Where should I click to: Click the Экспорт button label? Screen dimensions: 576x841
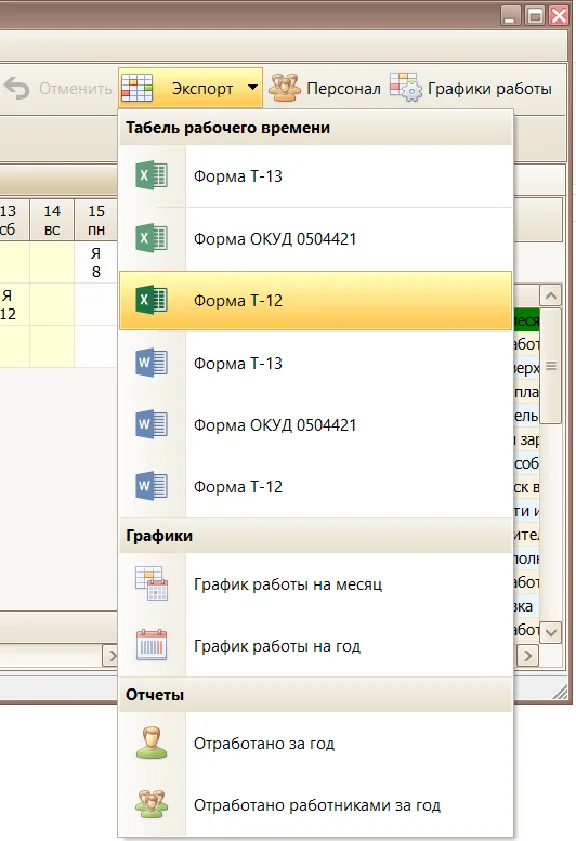202,88
